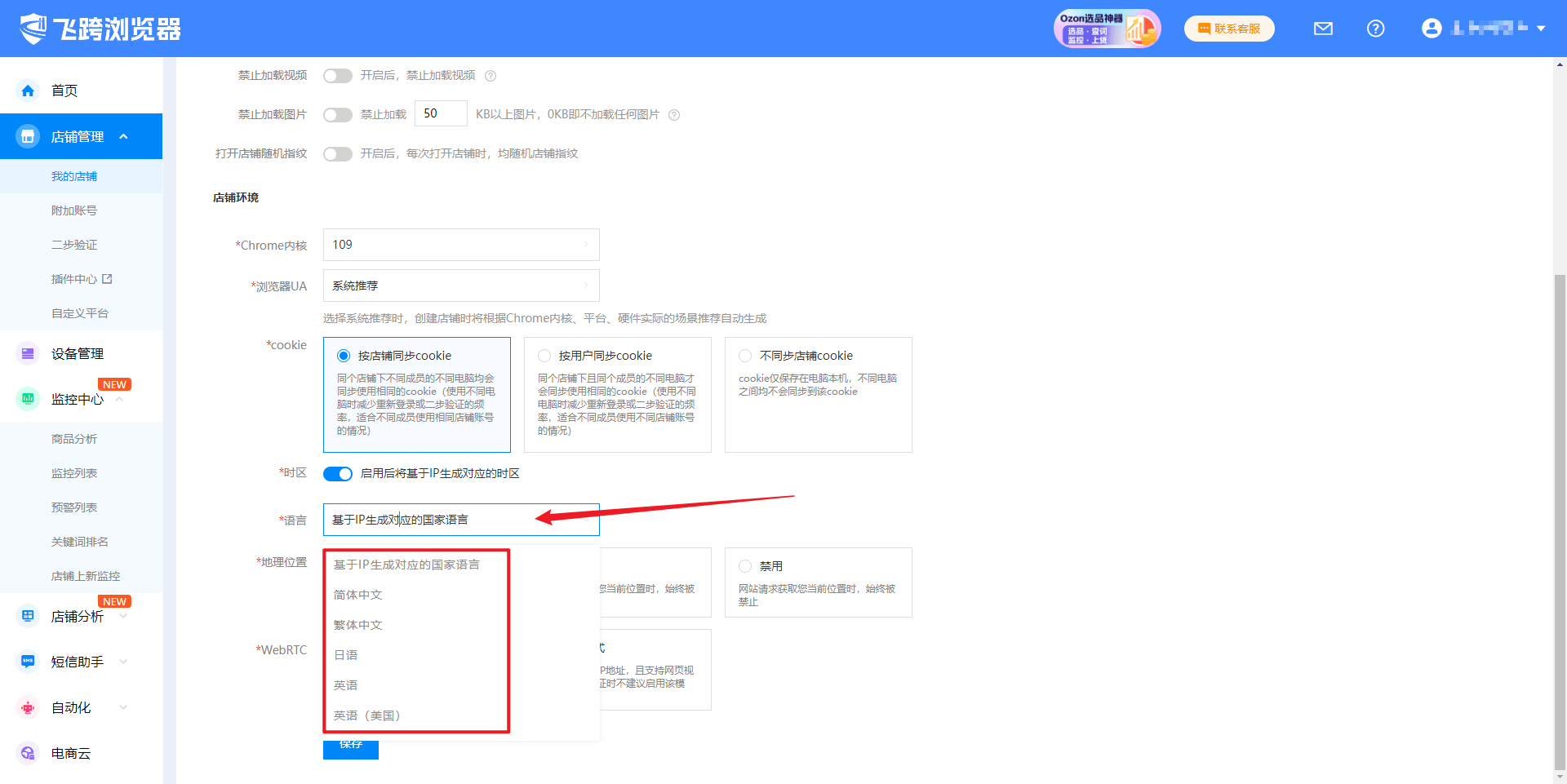Viewport: 1567px width, 784px height.
Task: Disable the 时区 IP-based timezone toggle
Action: tap(337, 474)
